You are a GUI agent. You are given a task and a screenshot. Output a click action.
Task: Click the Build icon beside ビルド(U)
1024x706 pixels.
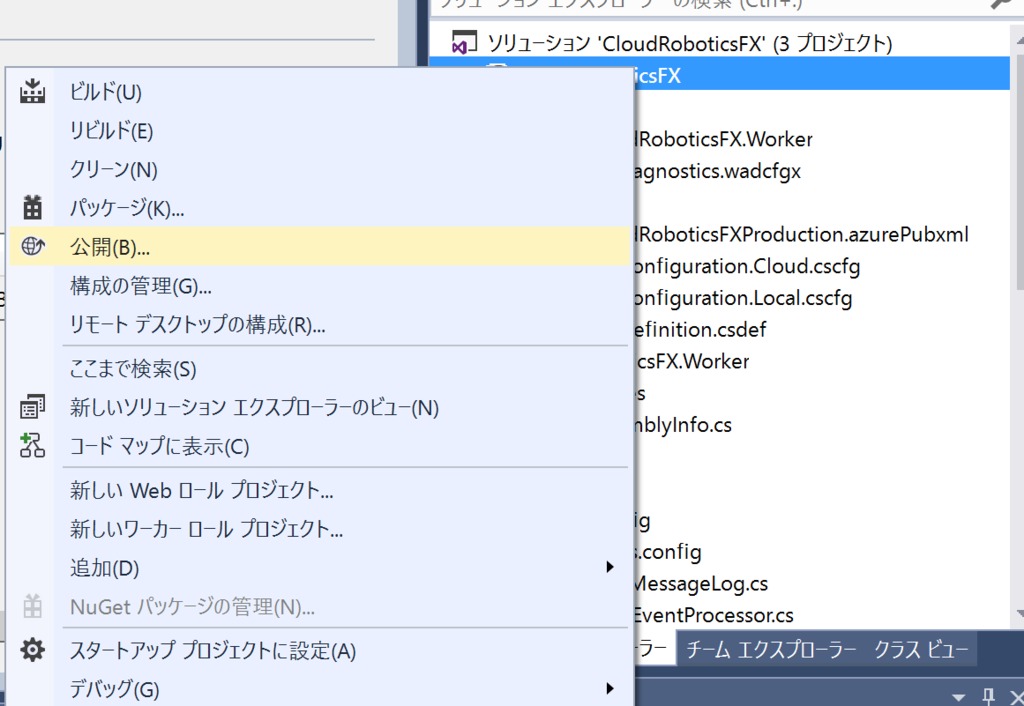click(x=32, y=91)
